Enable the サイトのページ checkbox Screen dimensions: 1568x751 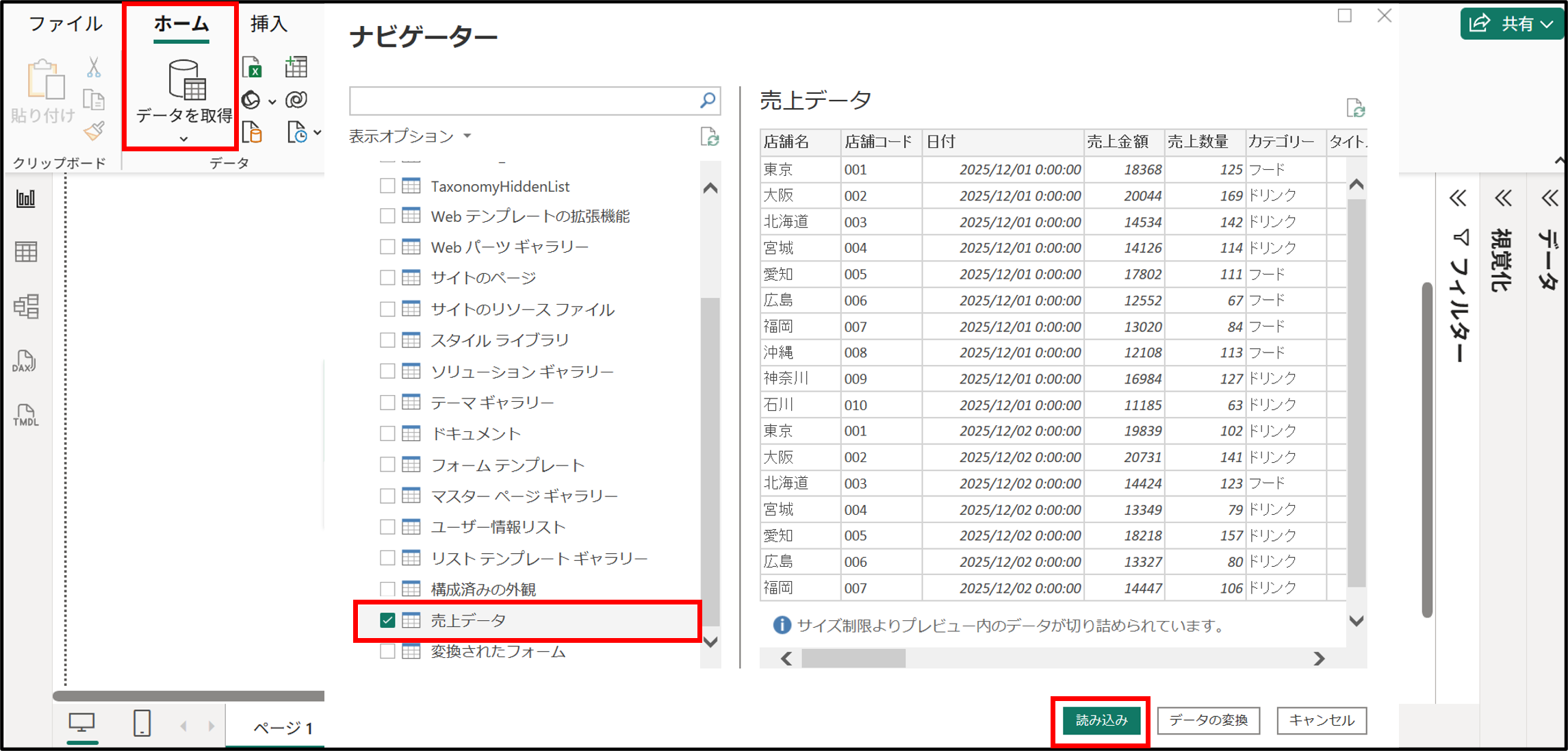click(x=387, y=278)
